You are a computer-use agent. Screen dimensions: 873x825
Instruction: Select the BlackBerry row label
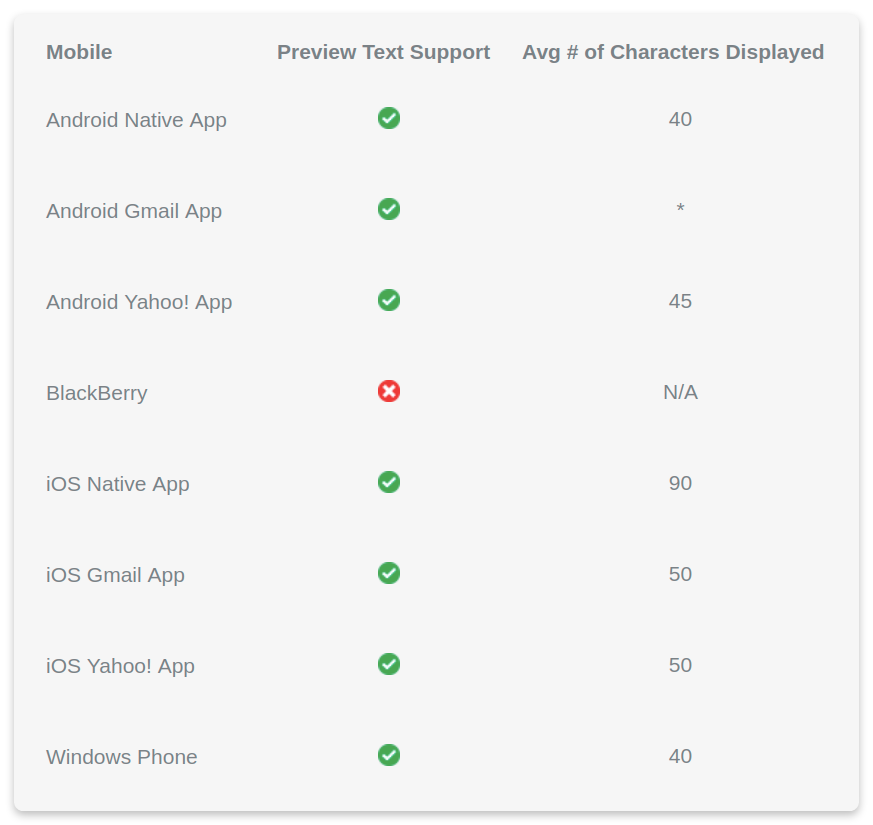pyautogui.click(x=97, y=393)
